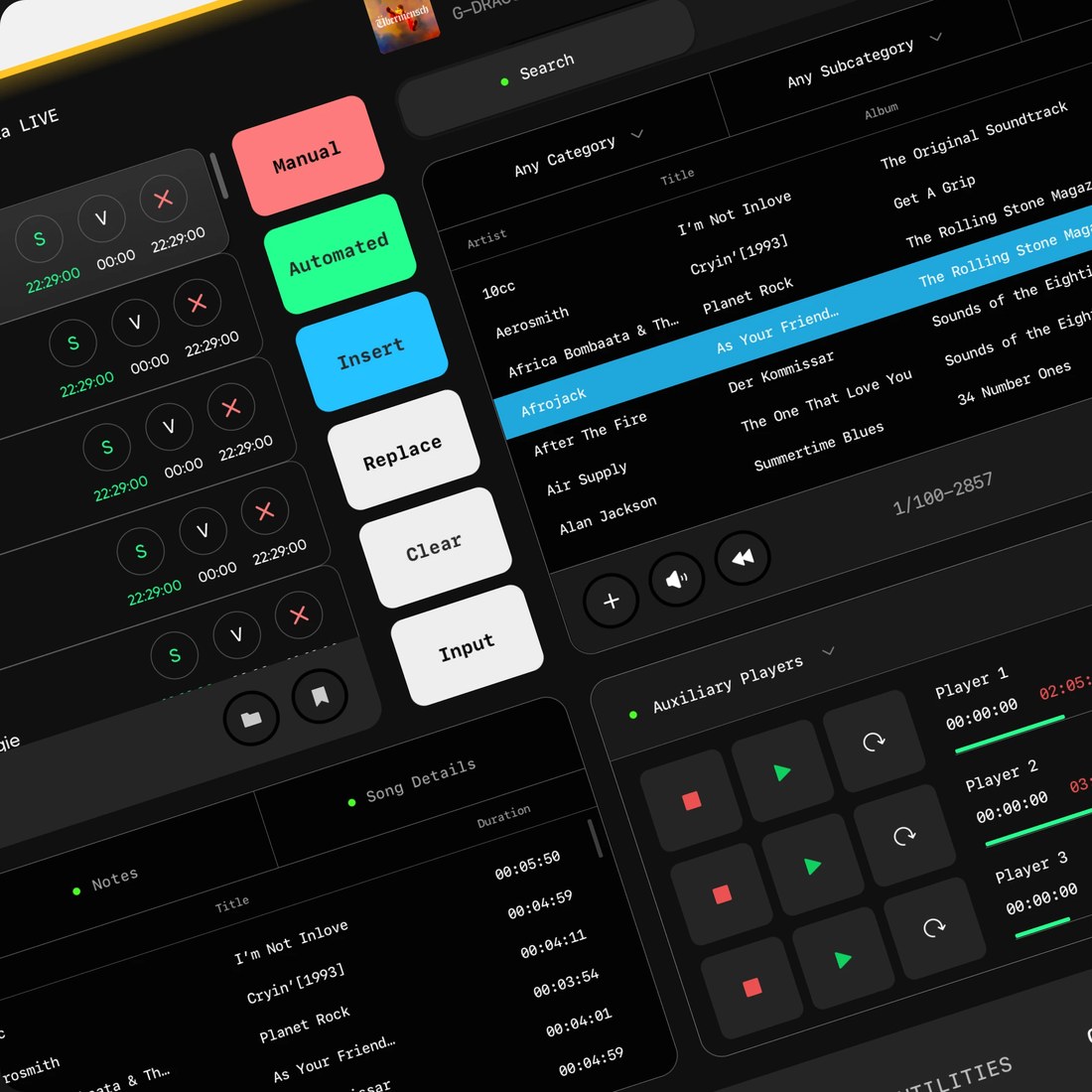1092x1092 pixels.
Task: Stop Player 1 with its red square
Action: coord(692,800)
